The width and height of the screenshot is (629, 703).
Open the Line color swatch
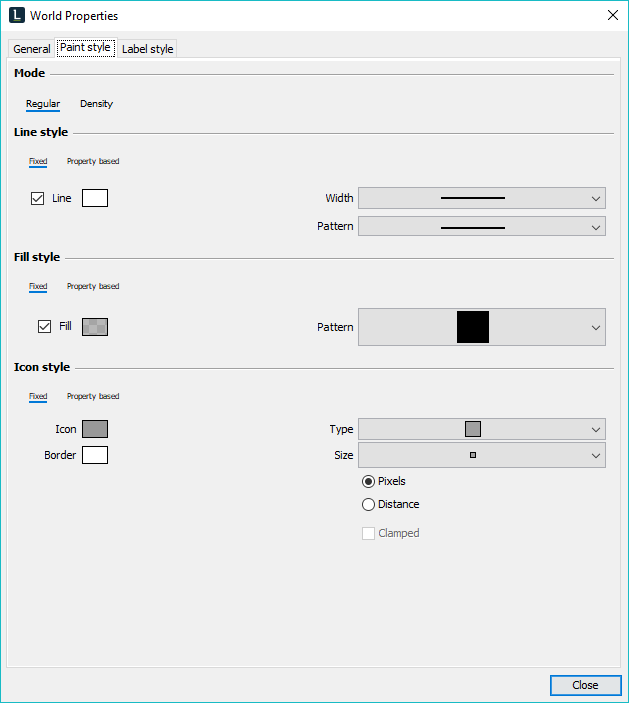(95, 198)
